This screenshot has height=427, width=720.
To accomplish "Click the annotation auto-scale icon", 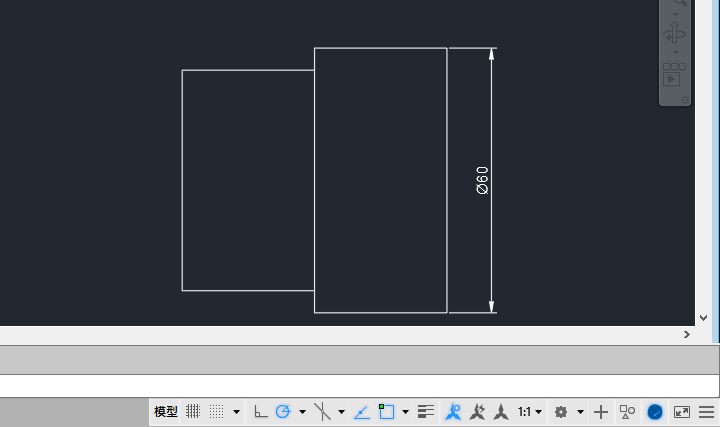I will pyautogui.click(x=478, y=412).
